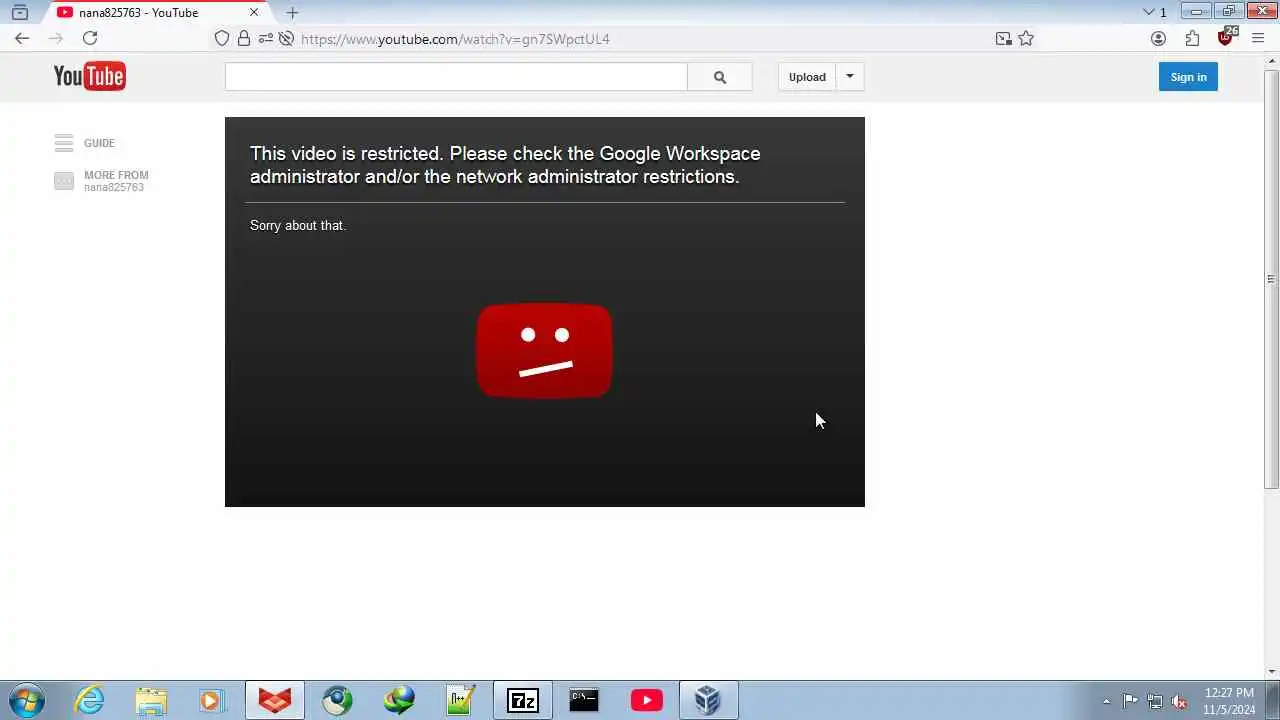Click the red YouTube taskbar icon
1280x720 pixels.
coord(646,700)
